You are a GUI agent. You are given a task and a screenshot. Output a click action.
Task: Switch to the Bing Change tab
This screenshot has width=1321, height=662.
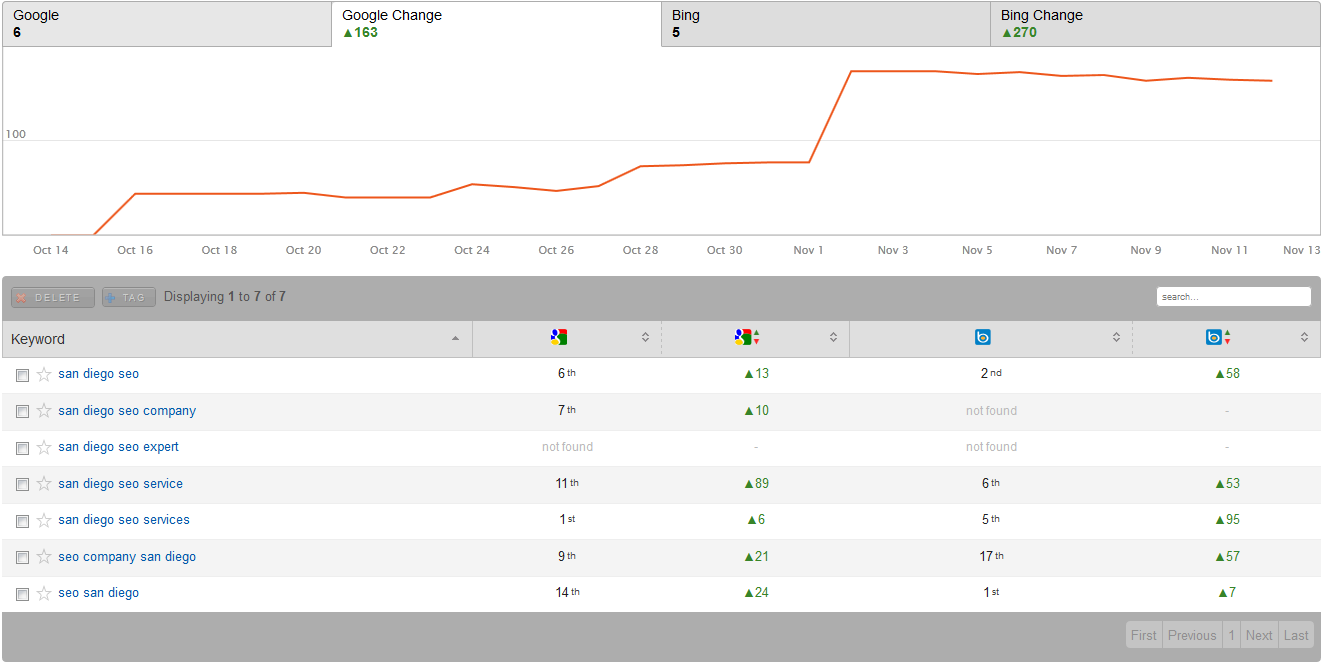[1154, 24]
